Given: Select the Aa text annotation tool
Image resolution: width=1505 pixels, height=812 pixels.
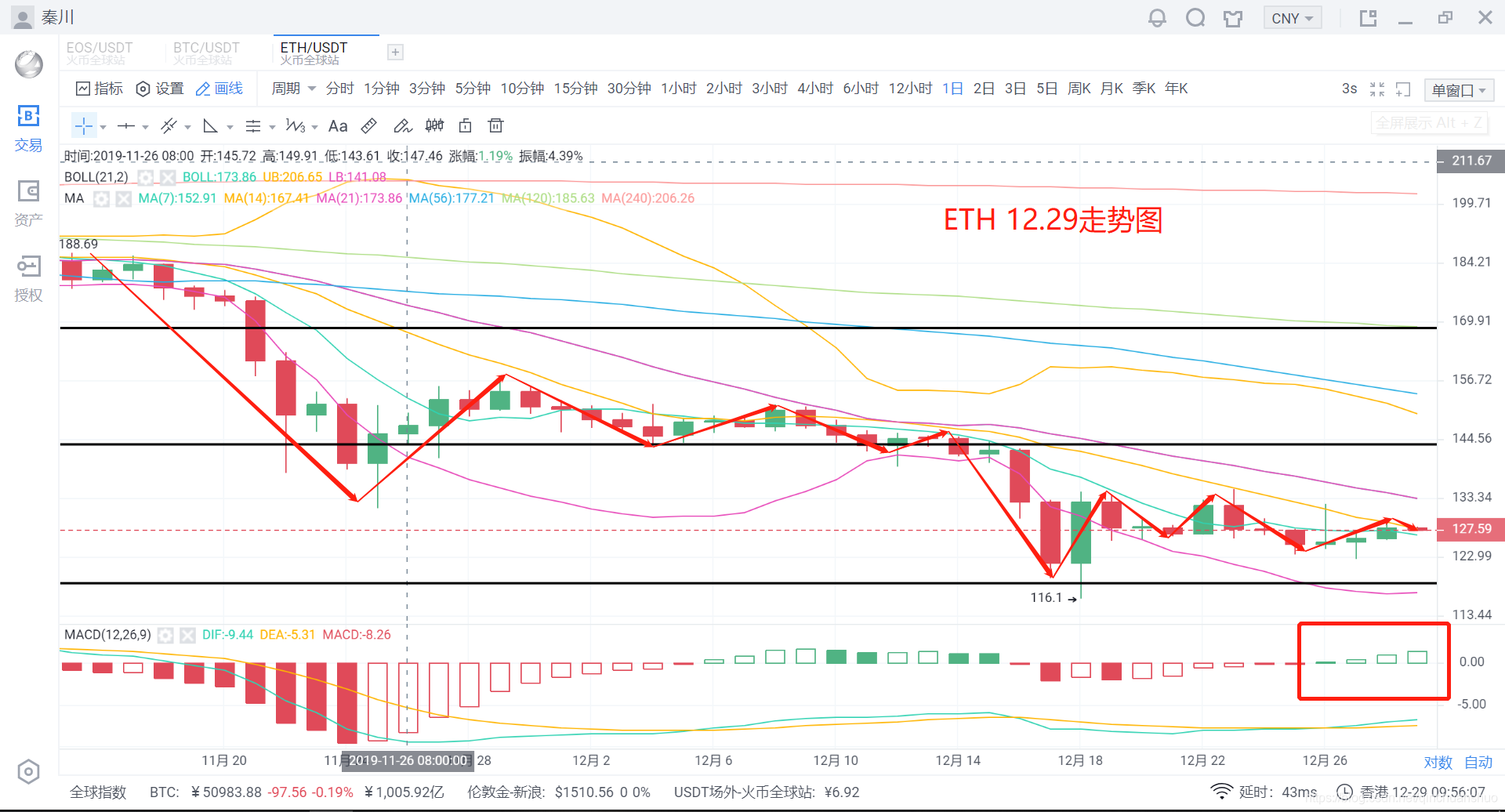Looking at the screenshot, I should [x=338, y=125].
